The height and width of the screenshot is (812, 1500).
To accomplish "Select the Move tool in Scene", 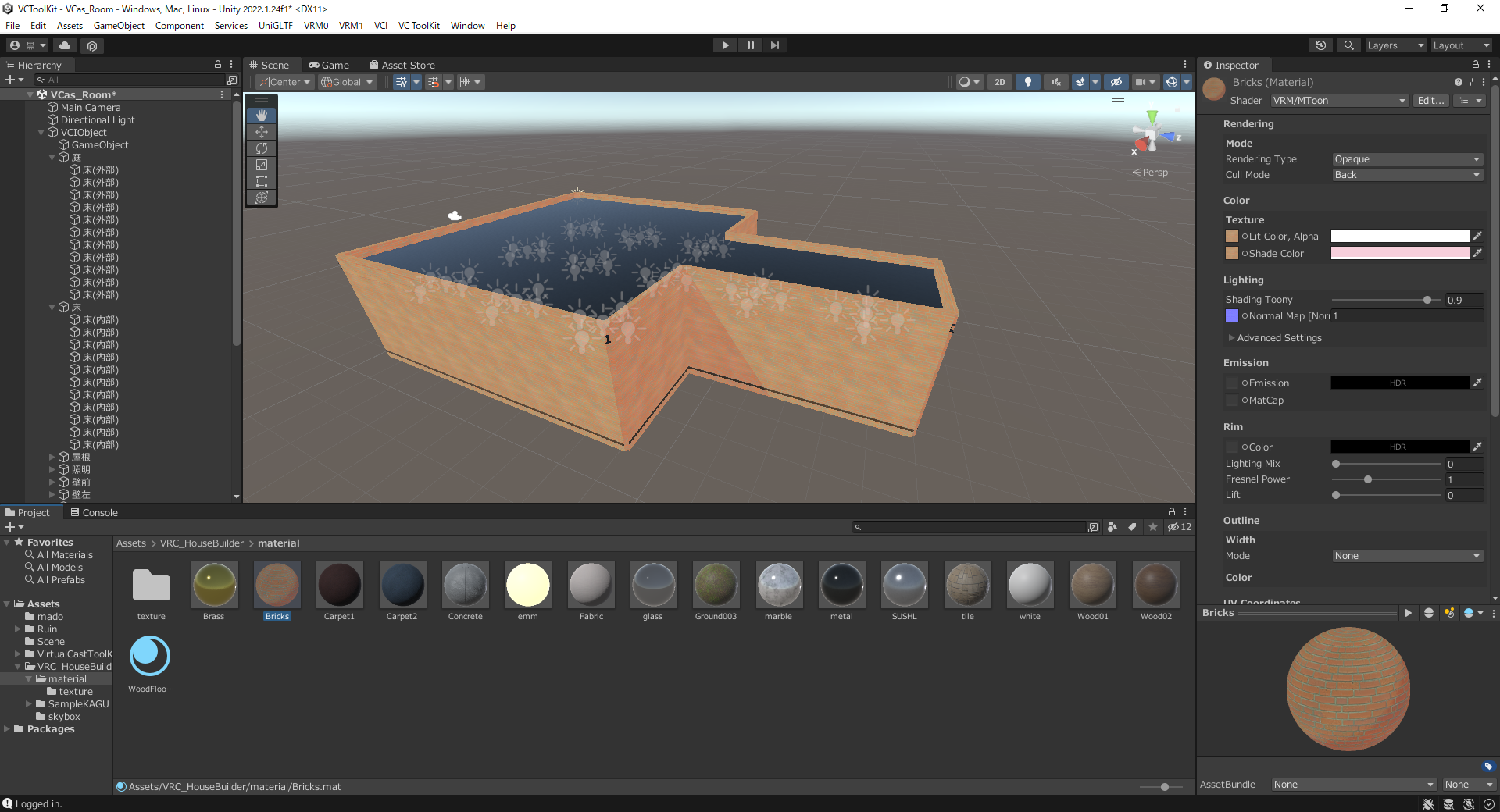I will pyautogui.click(x=262, y=132).
